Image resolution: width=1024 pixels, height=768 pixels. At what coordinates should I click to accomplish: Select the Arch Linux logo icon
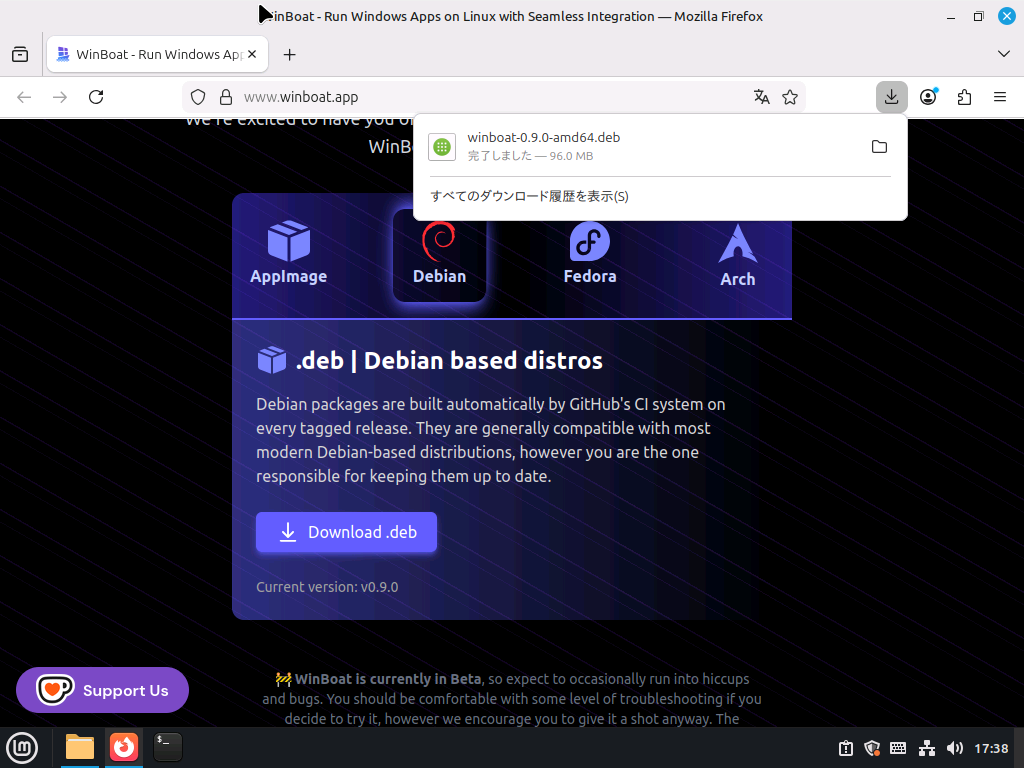pyautogui.click(x=737, y=242)
